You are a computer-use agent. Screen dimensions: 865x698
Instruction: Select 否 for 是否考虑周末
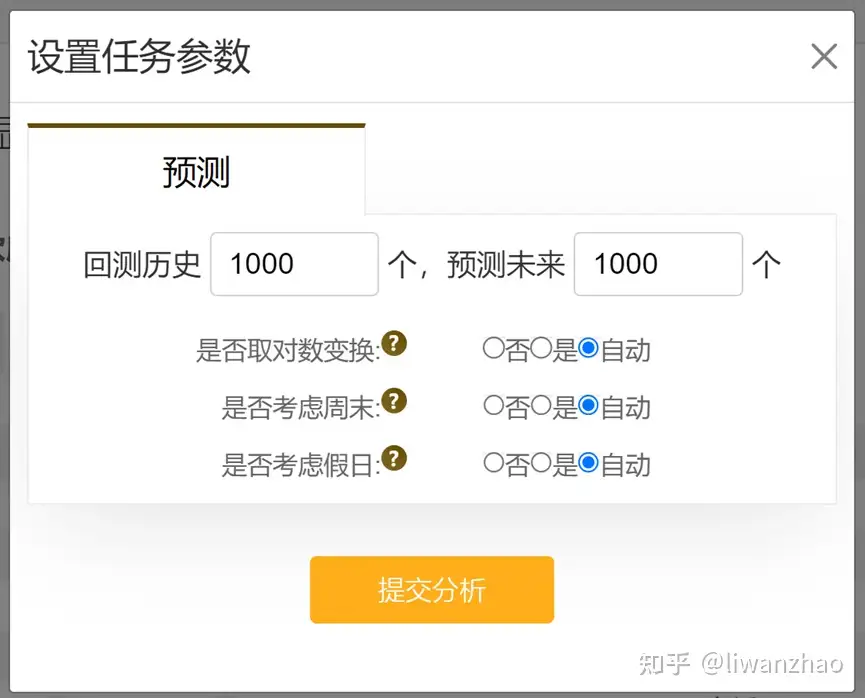[x=493, y=406]
